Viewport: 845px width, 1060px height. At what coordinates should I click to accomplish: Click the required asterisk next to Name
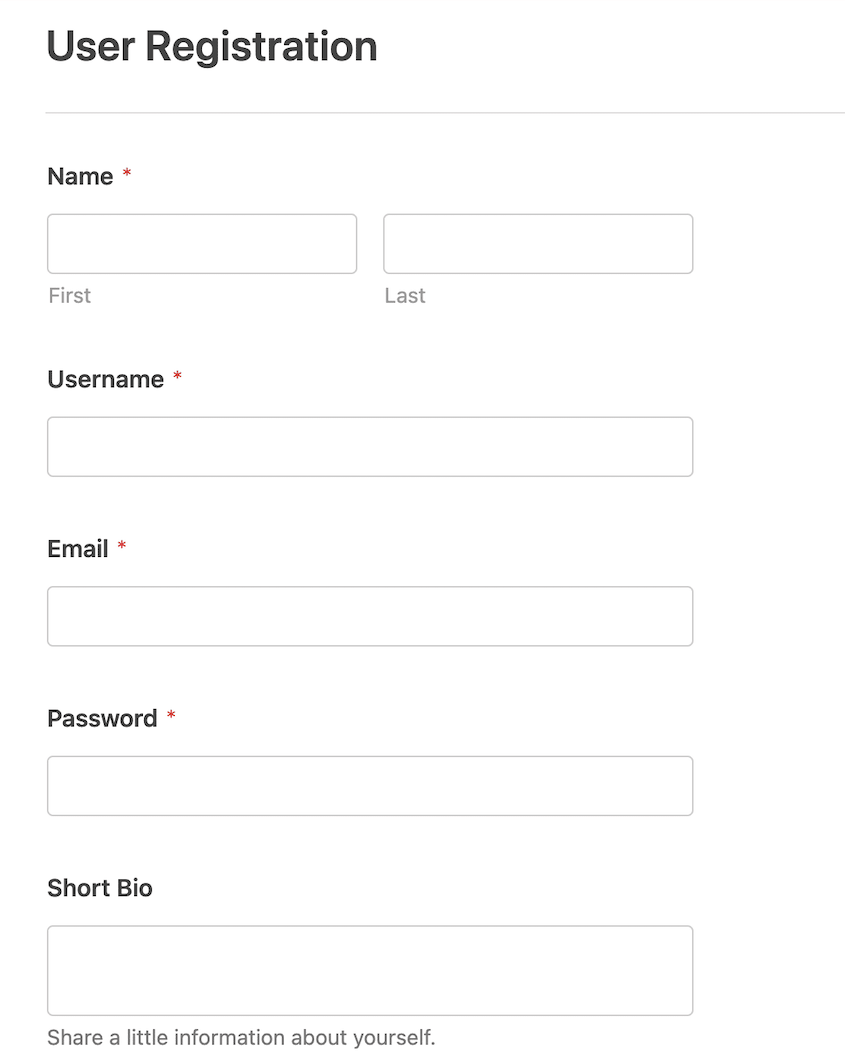(x=126, y=172)
